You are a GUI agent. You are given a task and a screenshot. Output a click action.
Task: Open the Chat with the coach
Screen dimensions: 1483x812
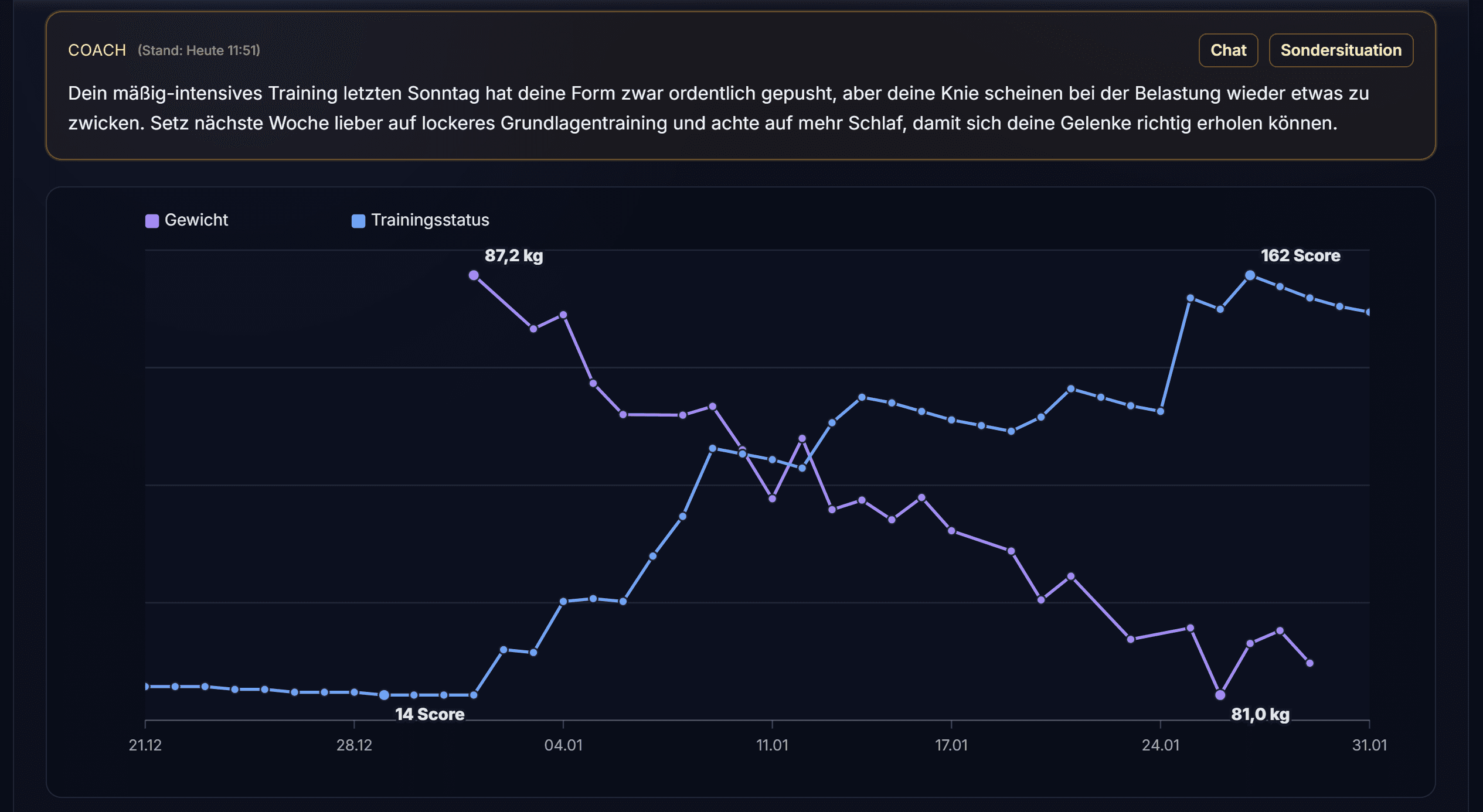[x=1229, y=50]
